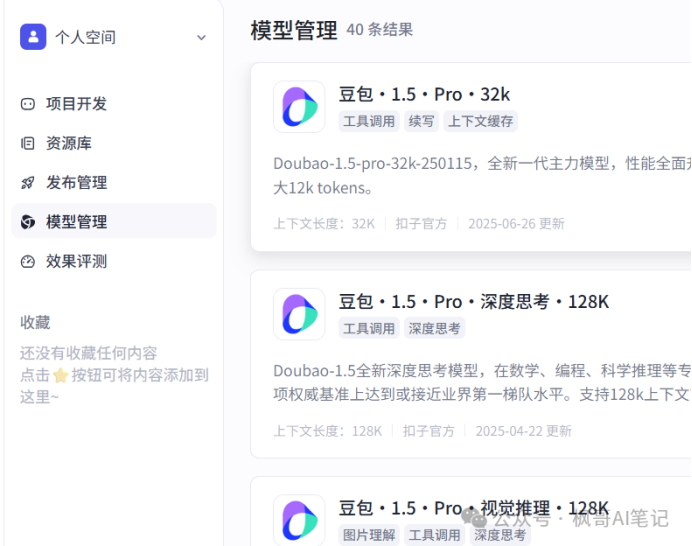Click 深度思考 tag on the 深度思考 128K model
Image resolution: width=692 pixels, height=546 pixels.
tap(434, 328)
